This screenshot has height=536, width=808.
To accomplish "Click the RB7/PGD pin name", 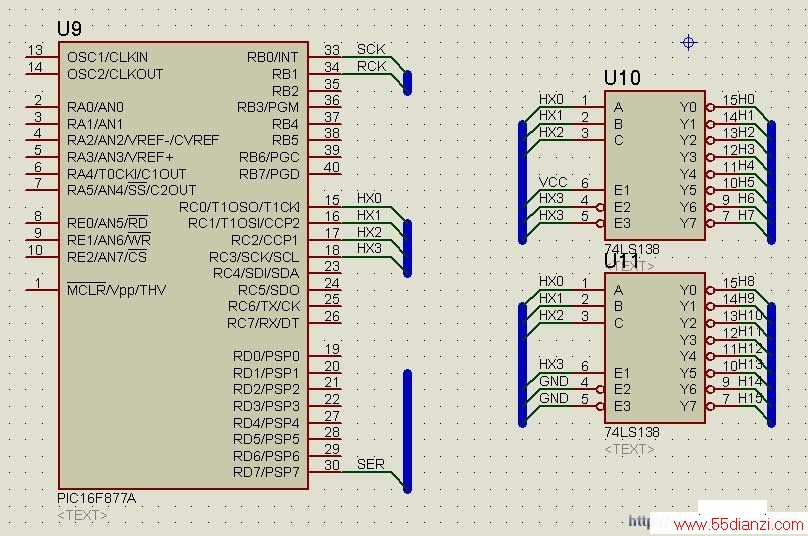I will click(269, 174).
